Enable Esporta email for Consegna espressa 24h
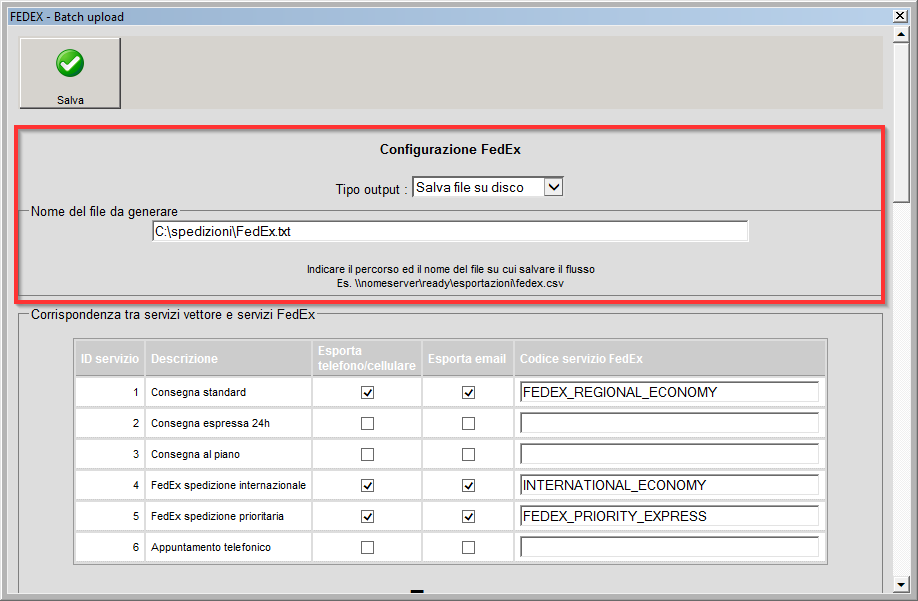Image resolution: width=918 pixels, height=601 pixels. point(468,423)
